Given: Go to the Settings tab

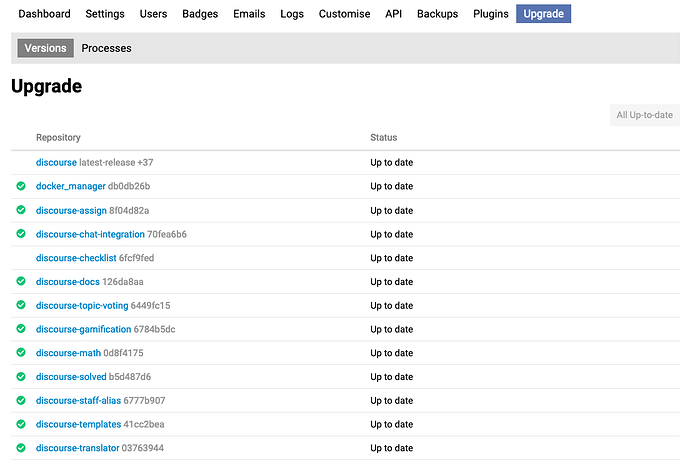Looking at the screenshot, I should tap(105, 14).
